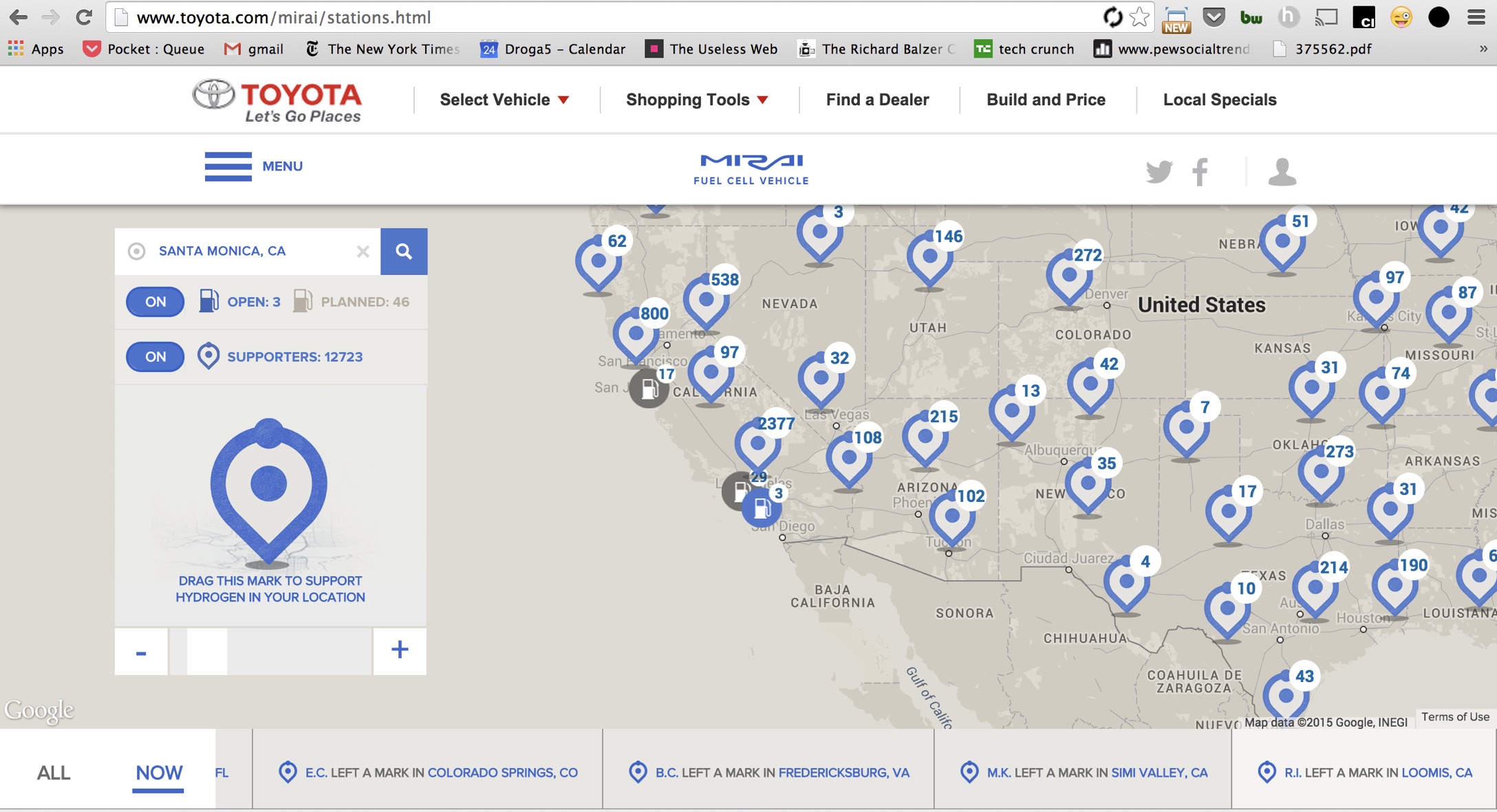Toggle the supporters ON switch

[x=155, y=357]
